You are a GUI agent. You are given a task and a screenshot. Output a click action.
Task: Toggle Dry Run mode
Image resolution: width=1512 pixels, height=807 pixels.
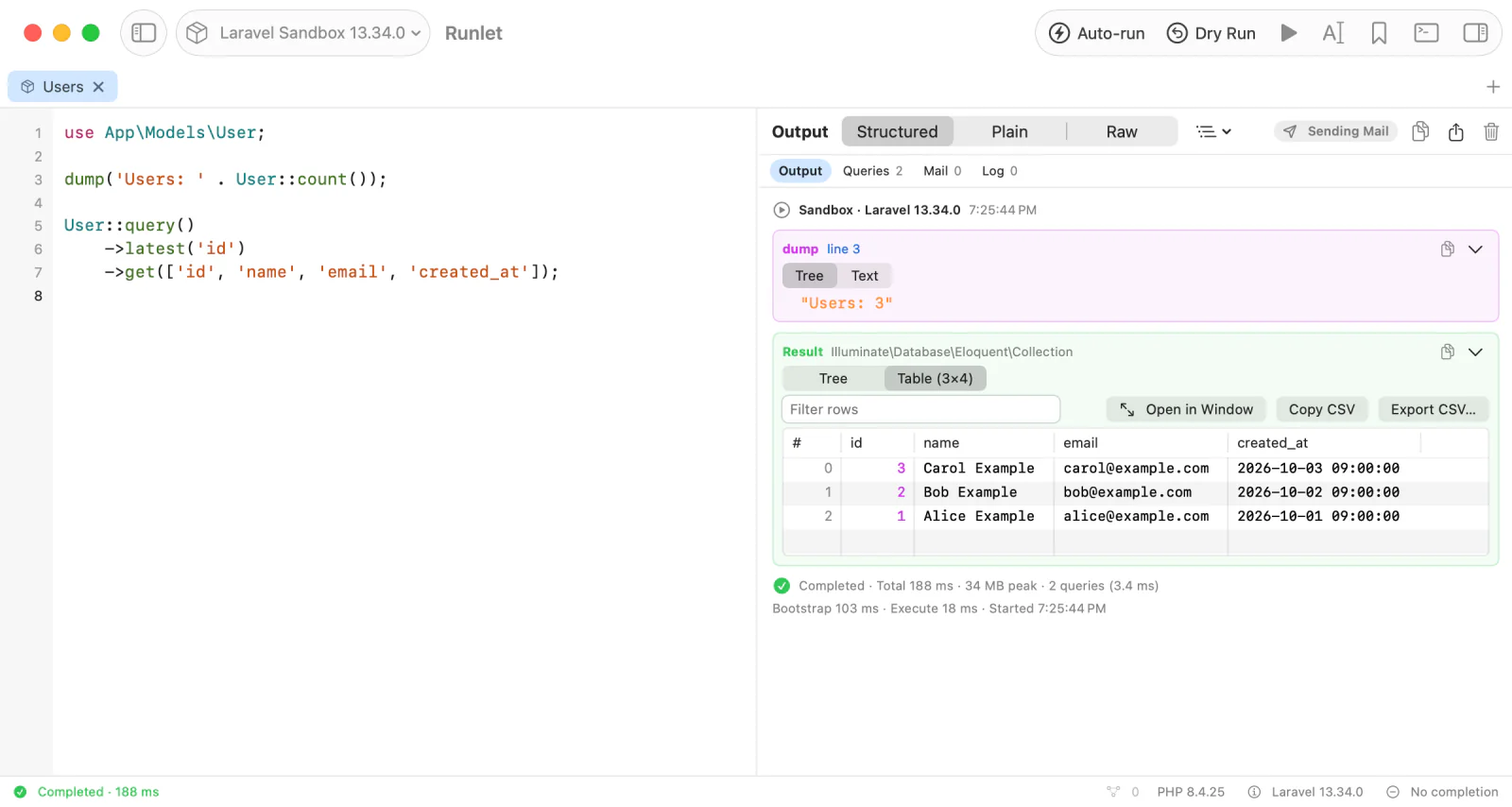pos(1211,33)
